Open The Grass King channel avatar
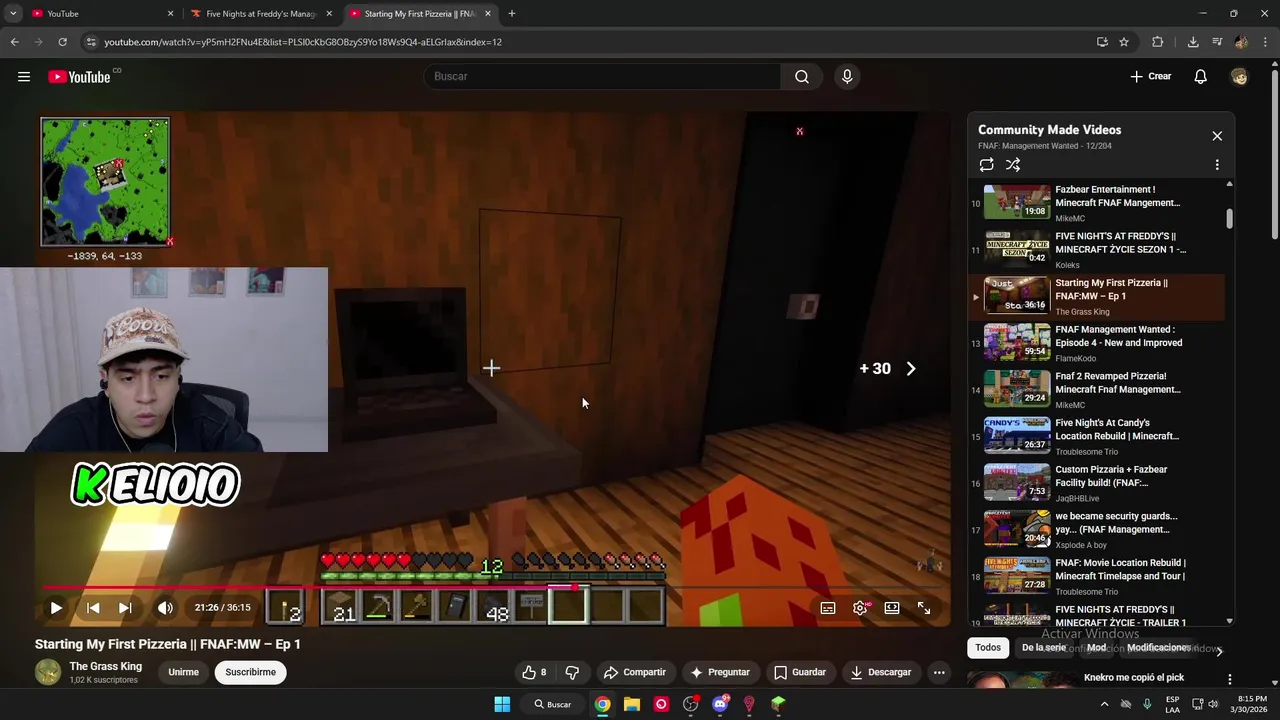 coord(48,672)
